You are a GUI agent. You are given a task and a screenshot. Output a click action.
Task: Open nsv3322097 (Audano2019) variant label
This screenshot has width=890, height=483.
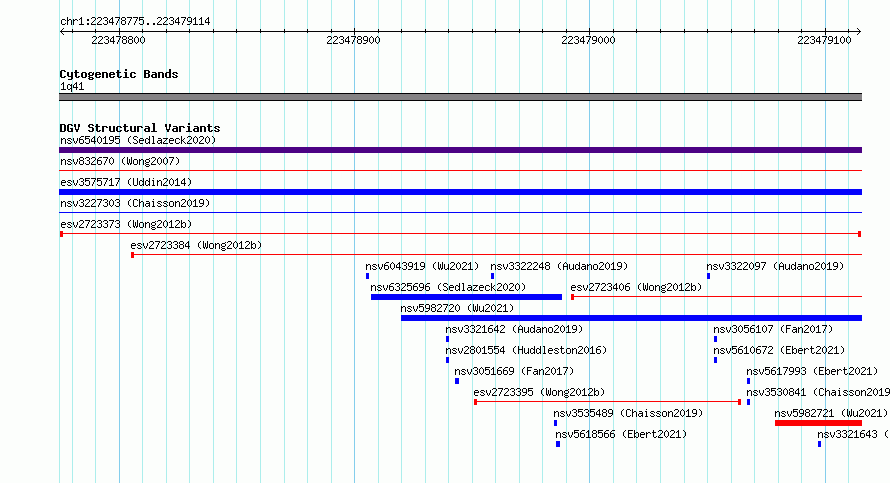[775, 266]
